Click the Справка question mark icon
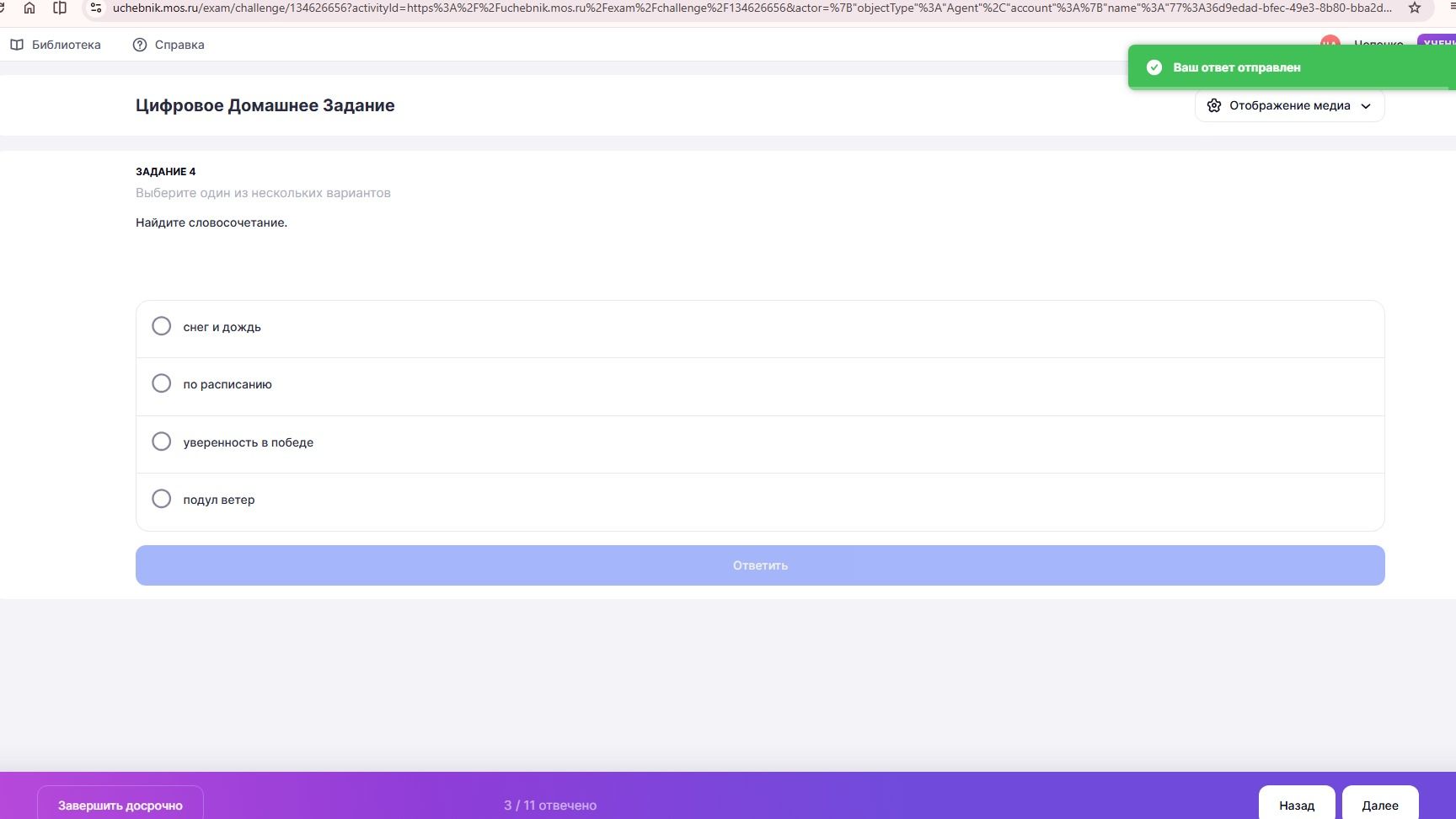 140,45
